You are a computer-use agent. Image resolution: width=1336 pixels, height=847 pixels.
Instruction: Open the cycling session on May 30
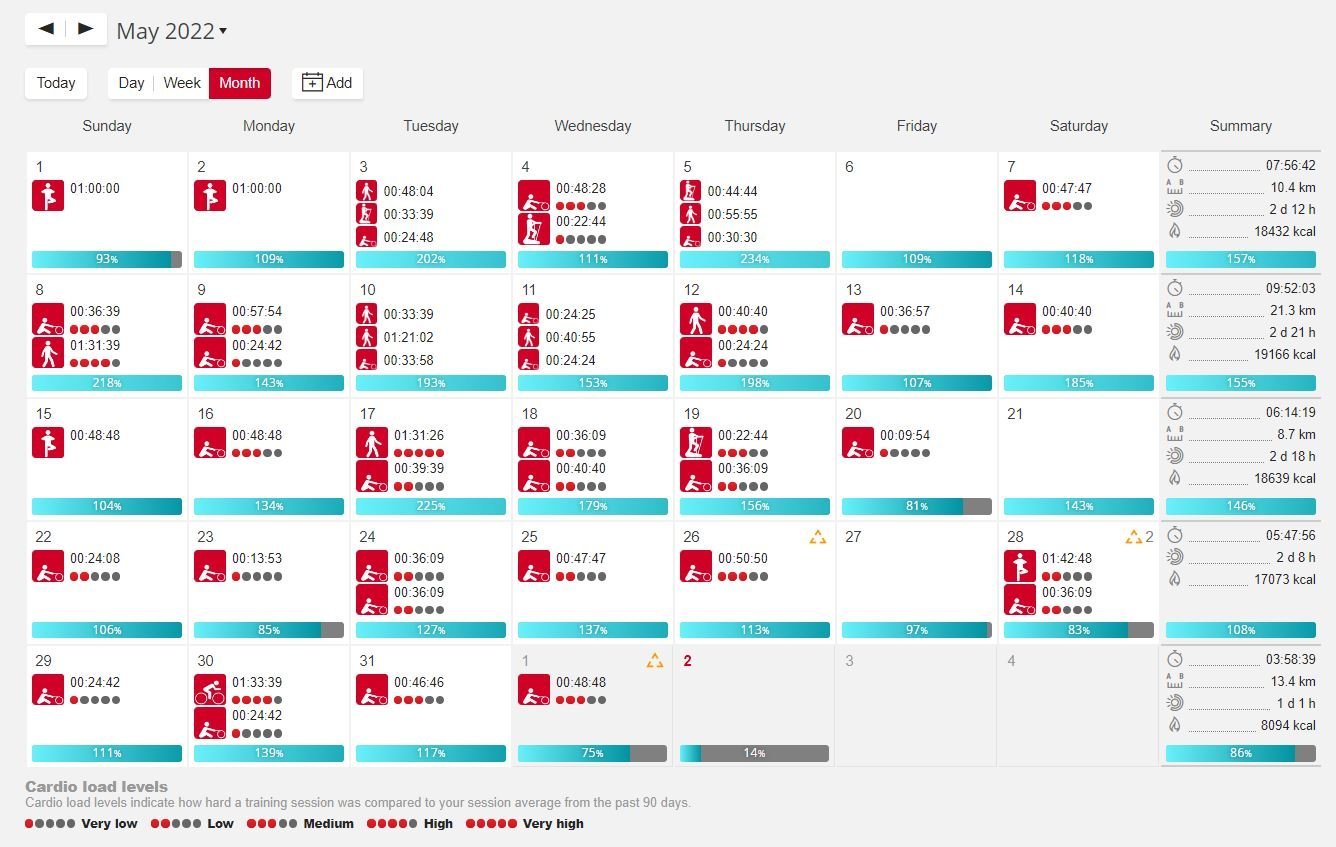210,690
